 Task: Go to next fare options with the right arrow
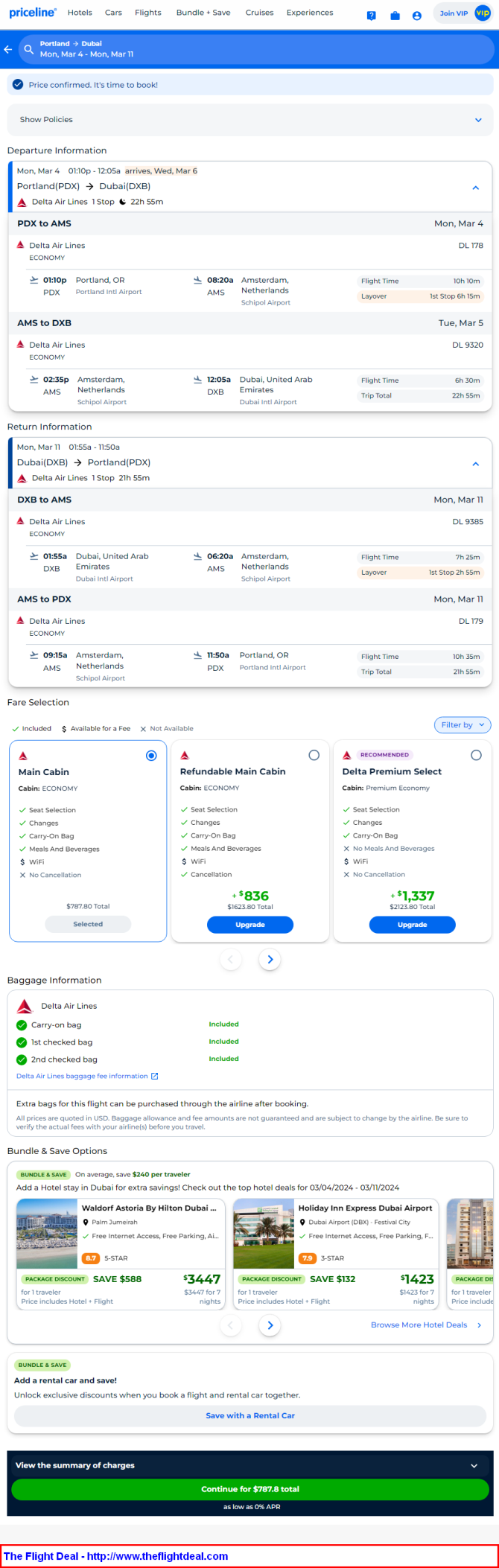click(x=270, y=960)
